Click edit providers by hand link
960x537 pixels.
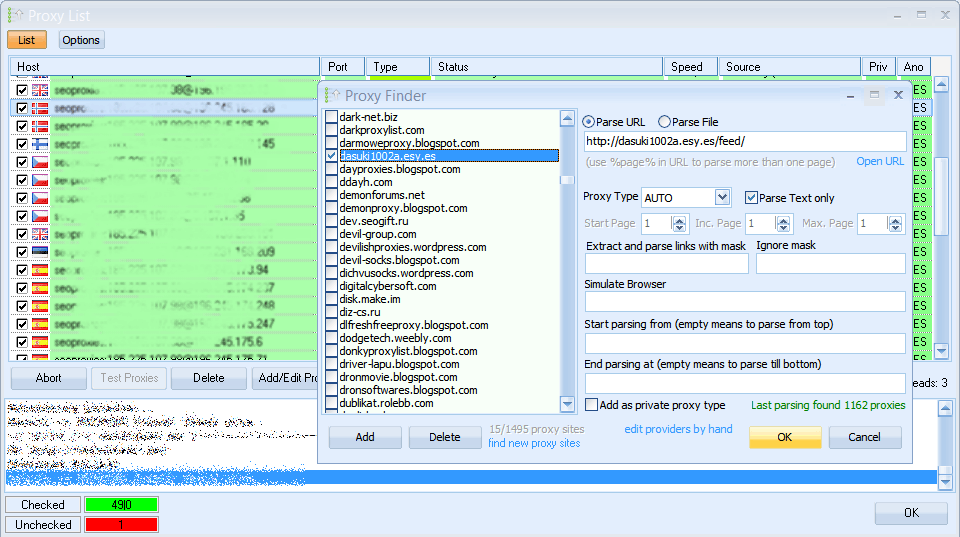coord(678,429)
